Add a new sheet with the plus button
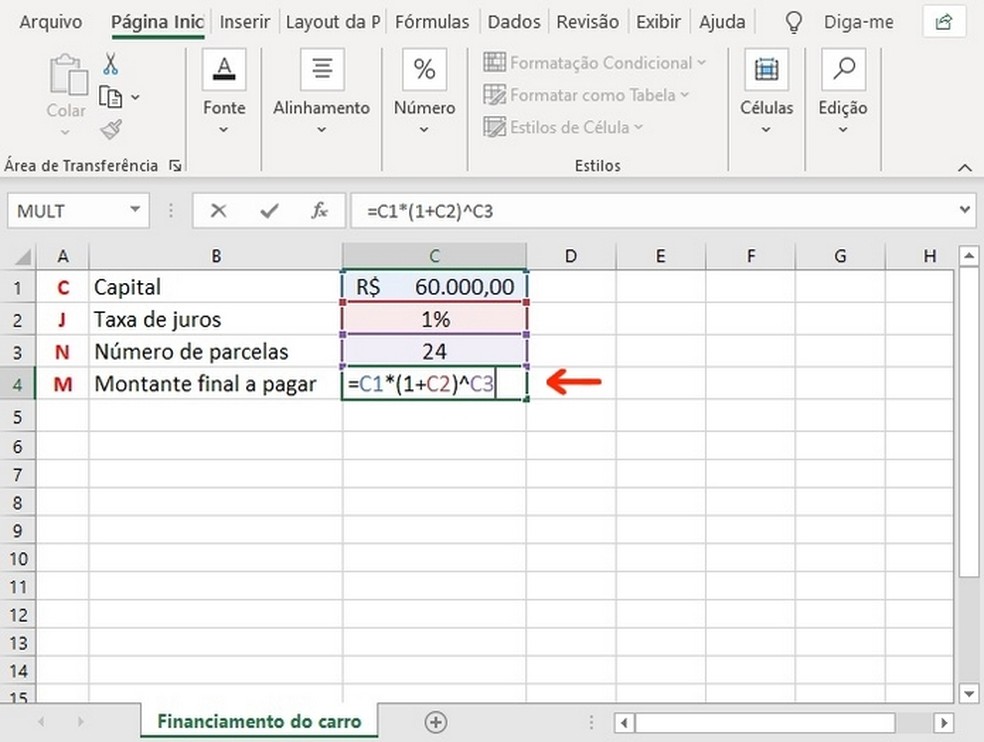Image resolution: width=984 pixels, height=742 pixels. [x=435, y=721]
